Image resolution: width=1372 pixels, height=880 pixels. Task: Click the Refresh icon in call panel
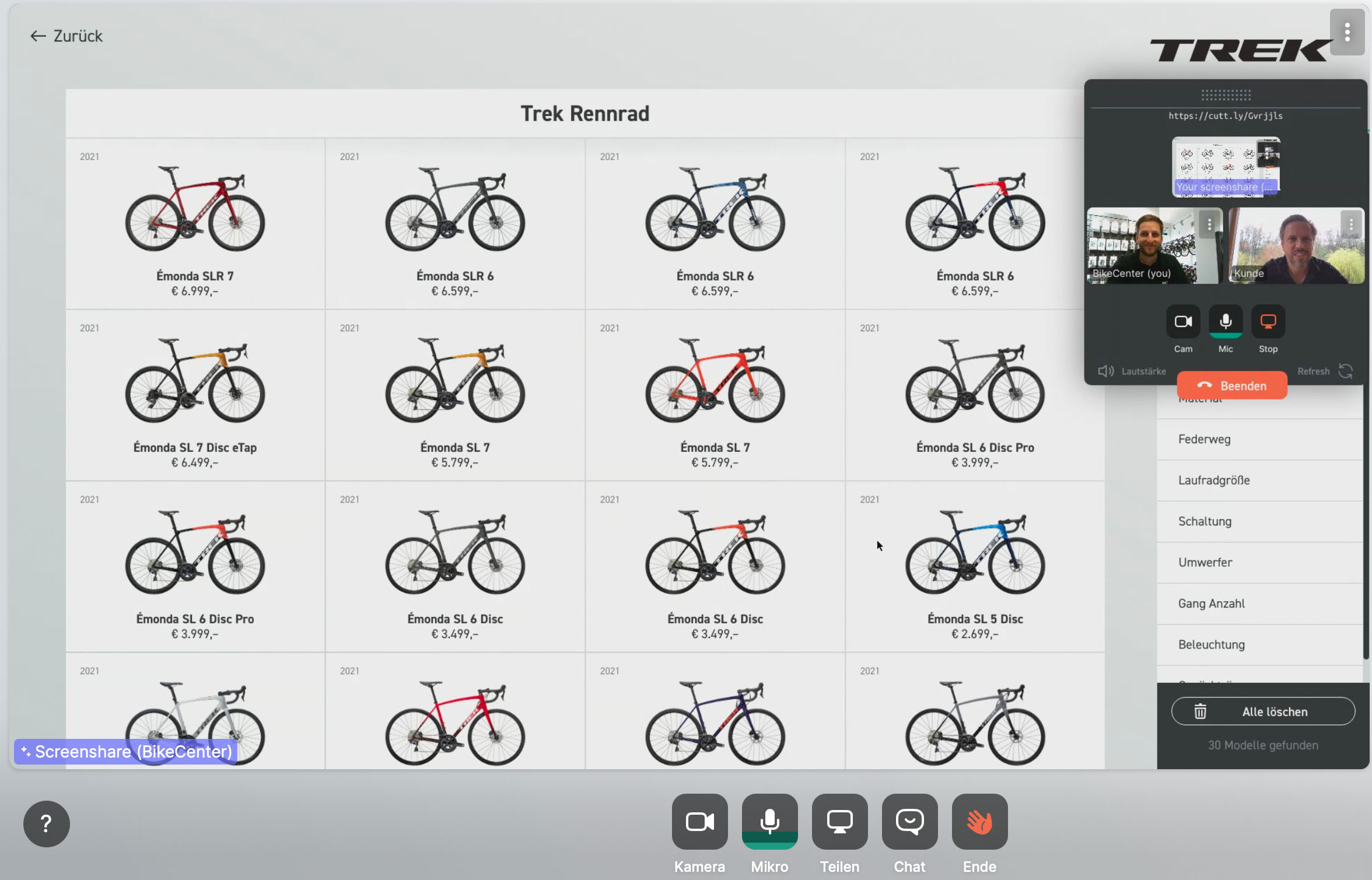(x=1346, y=371)
